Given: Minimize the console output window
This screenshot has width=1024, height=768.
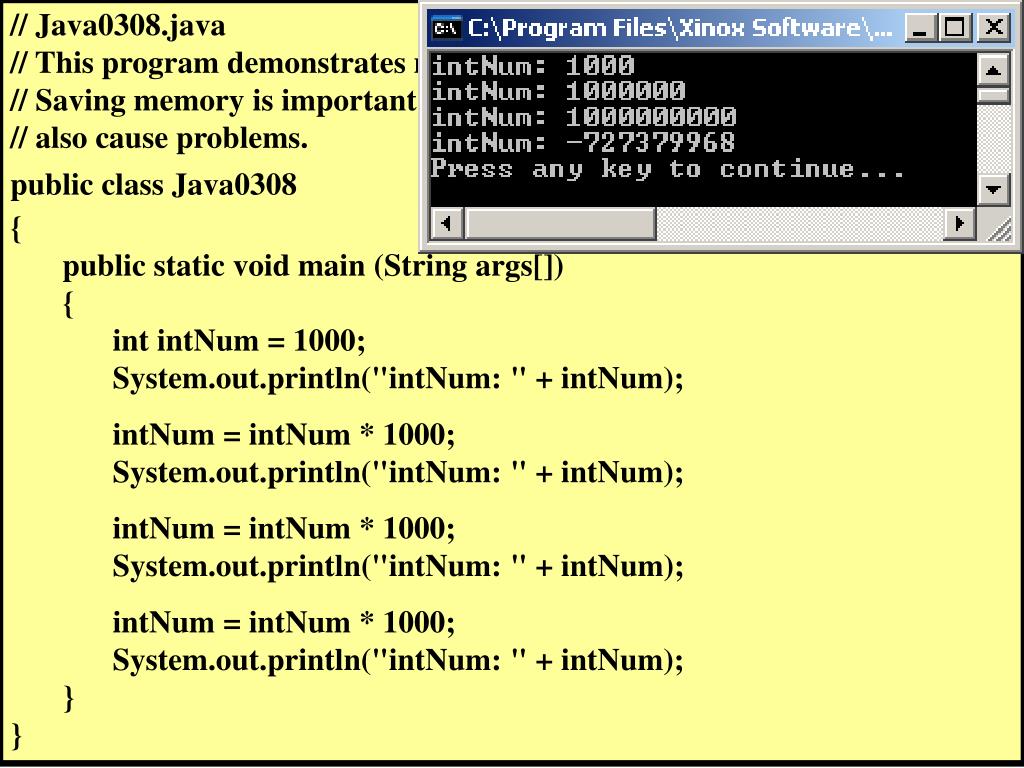Looking at the screenshot, I should (921, 27).
